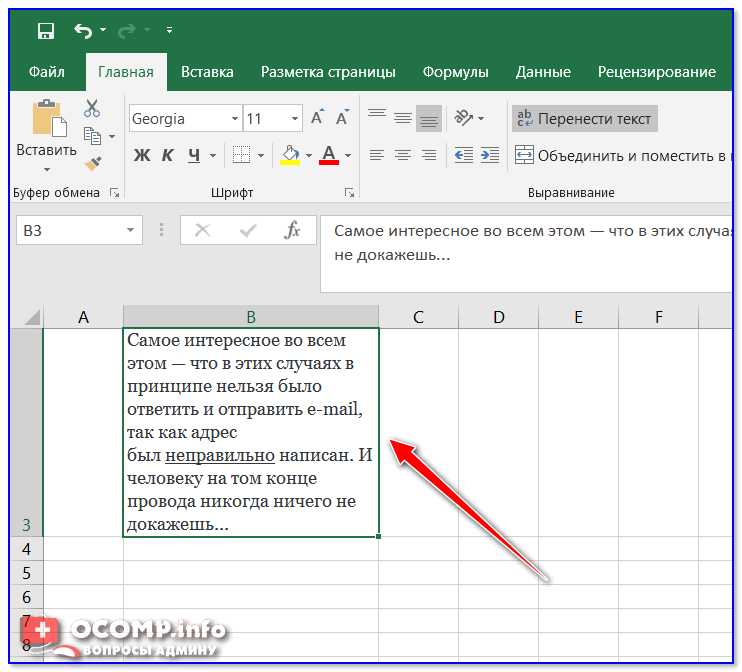Align text right
The width and height of the screenshot is (742, 672).
[x=429, y=155]
